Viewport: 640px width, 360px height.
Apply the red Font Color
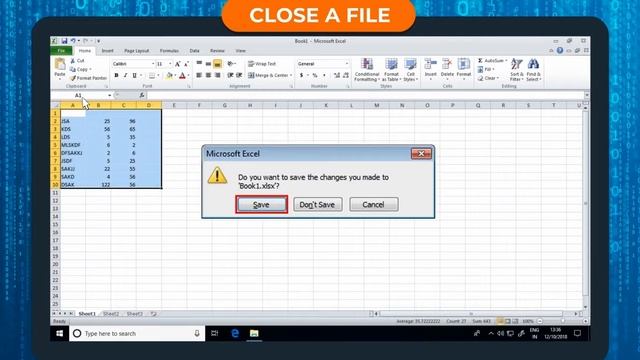click(182, 75)
